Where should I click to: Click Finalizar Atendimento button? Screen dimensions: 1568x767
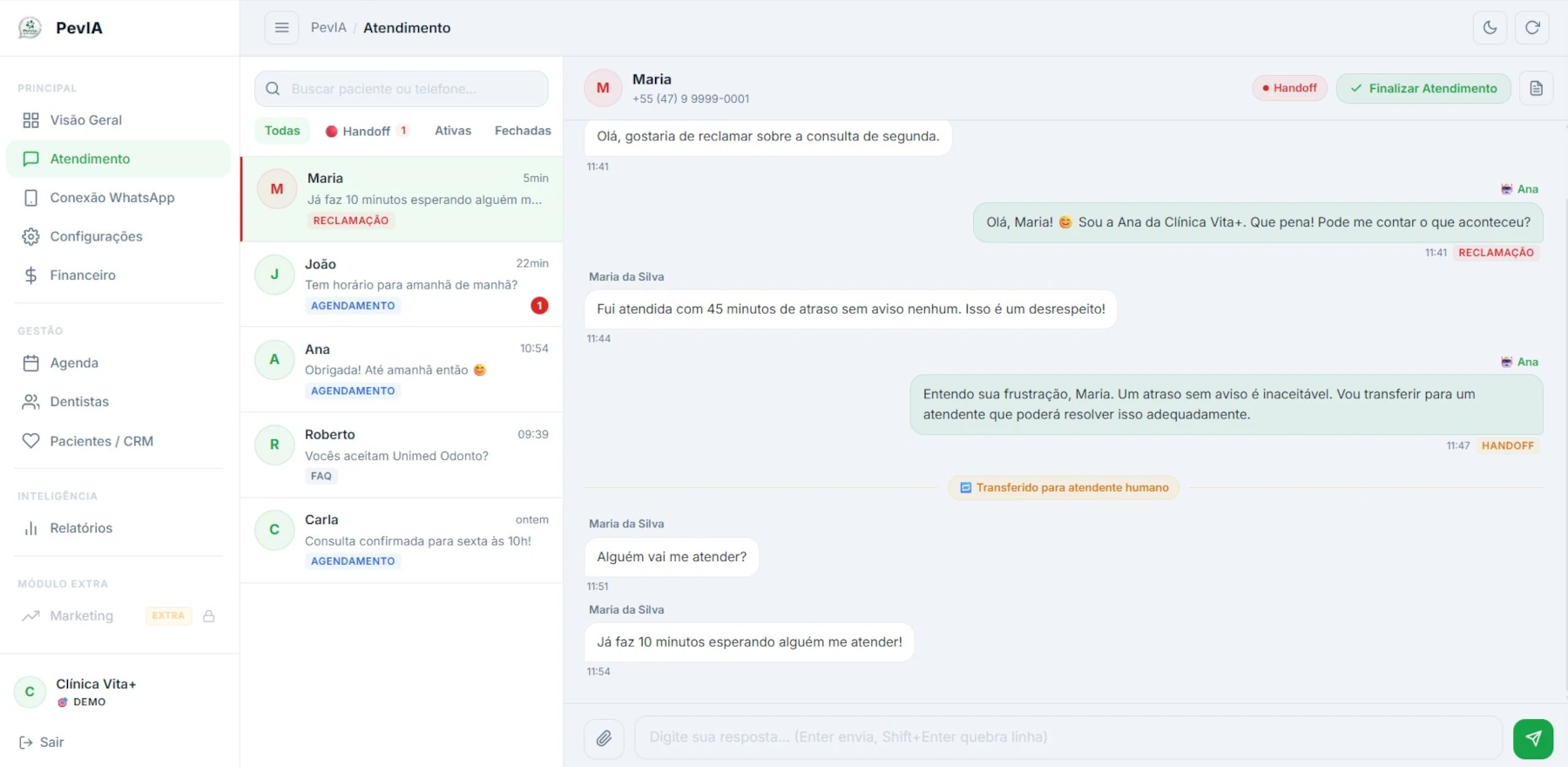tap(1423, 88)
